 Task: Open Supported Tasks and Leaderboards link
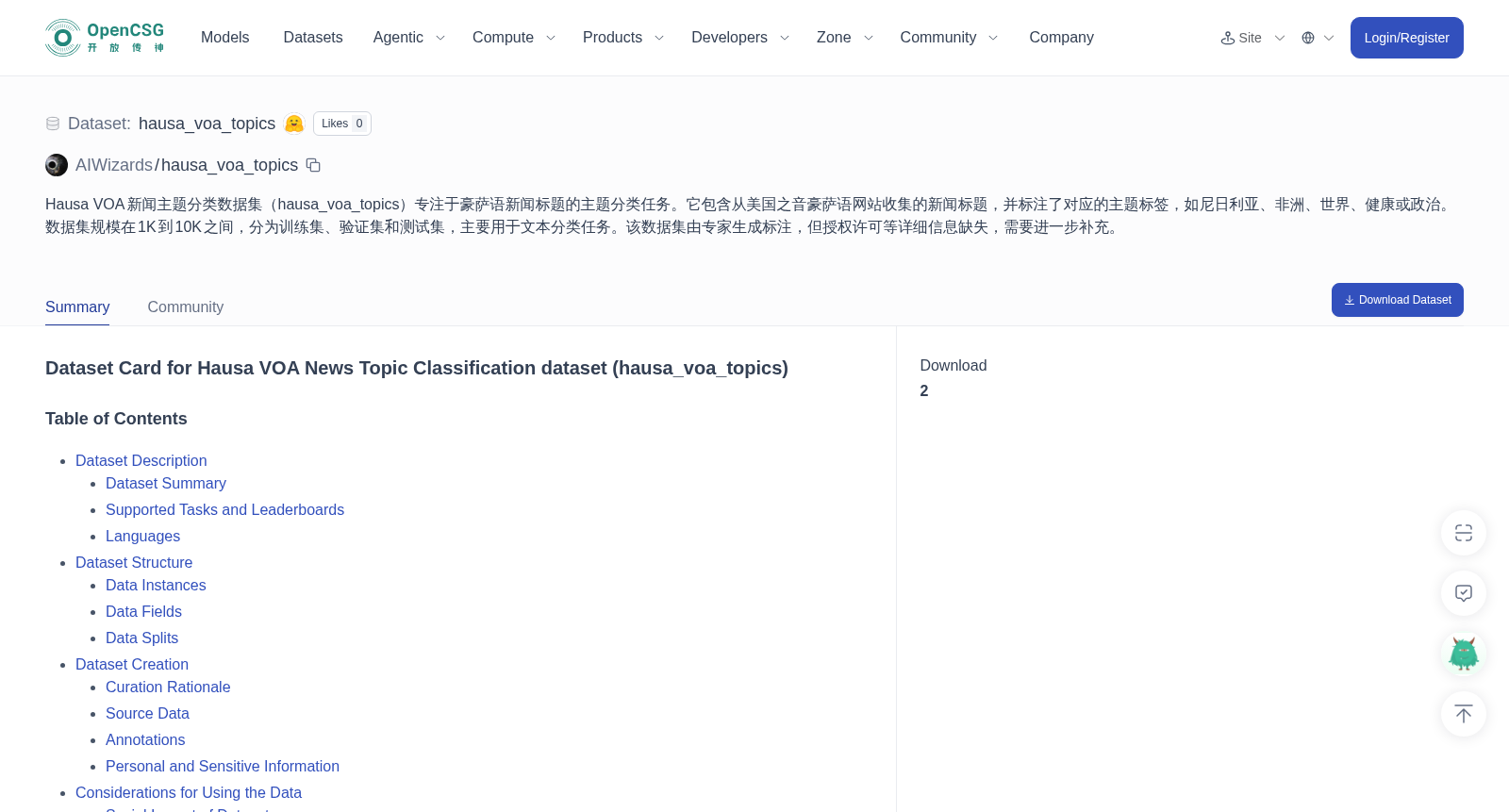[224, 510]
